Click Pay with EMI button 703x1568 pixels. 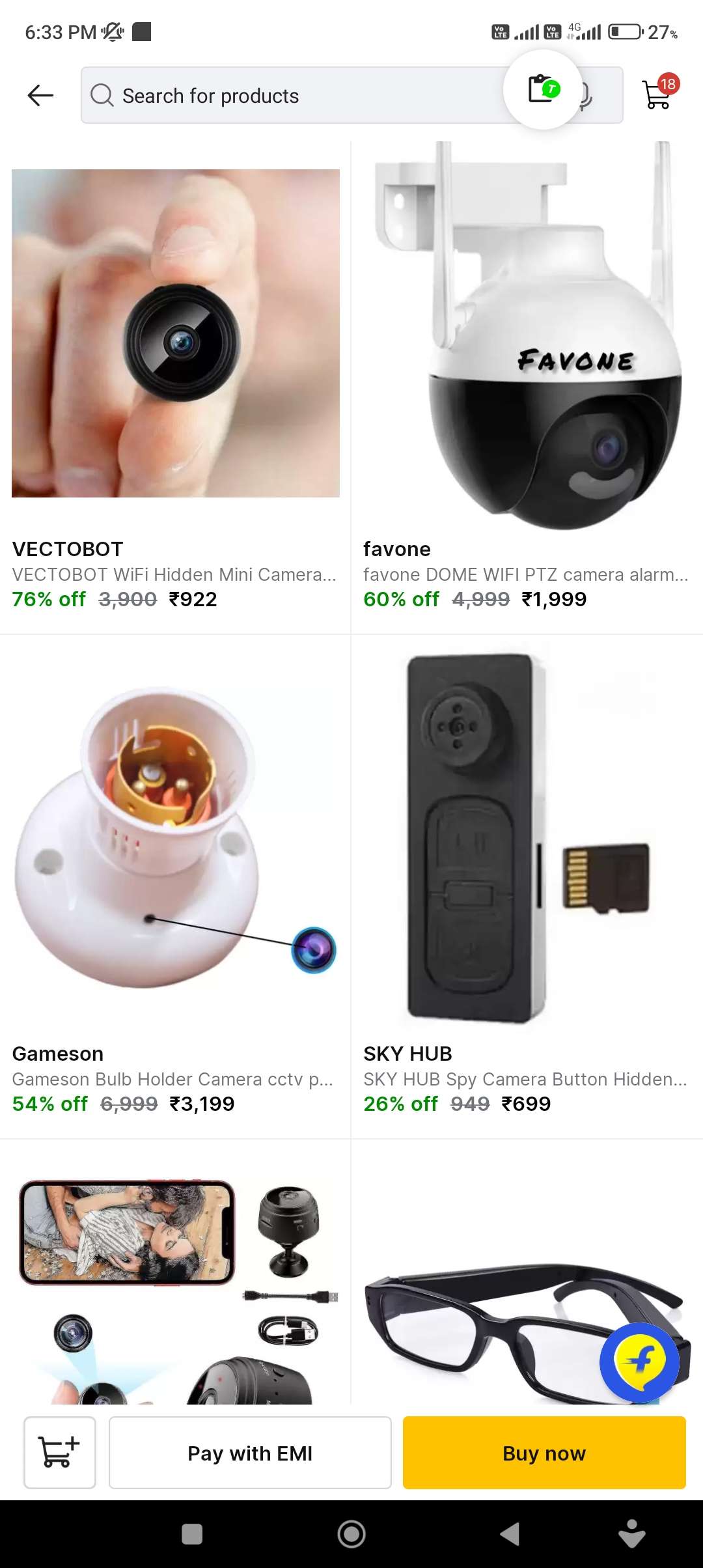(x=250, y=1452)
